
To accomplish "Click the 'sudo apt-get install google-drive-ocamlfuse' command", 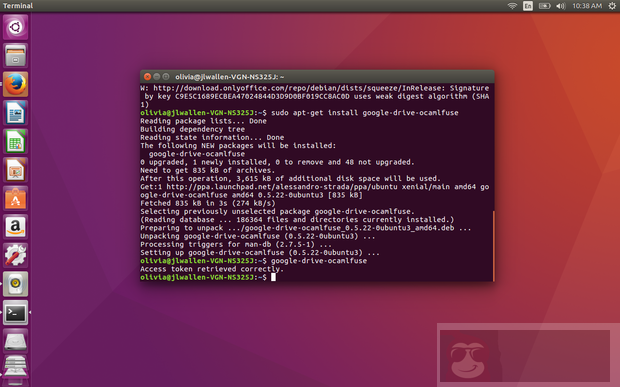I will tap(365, 113).
